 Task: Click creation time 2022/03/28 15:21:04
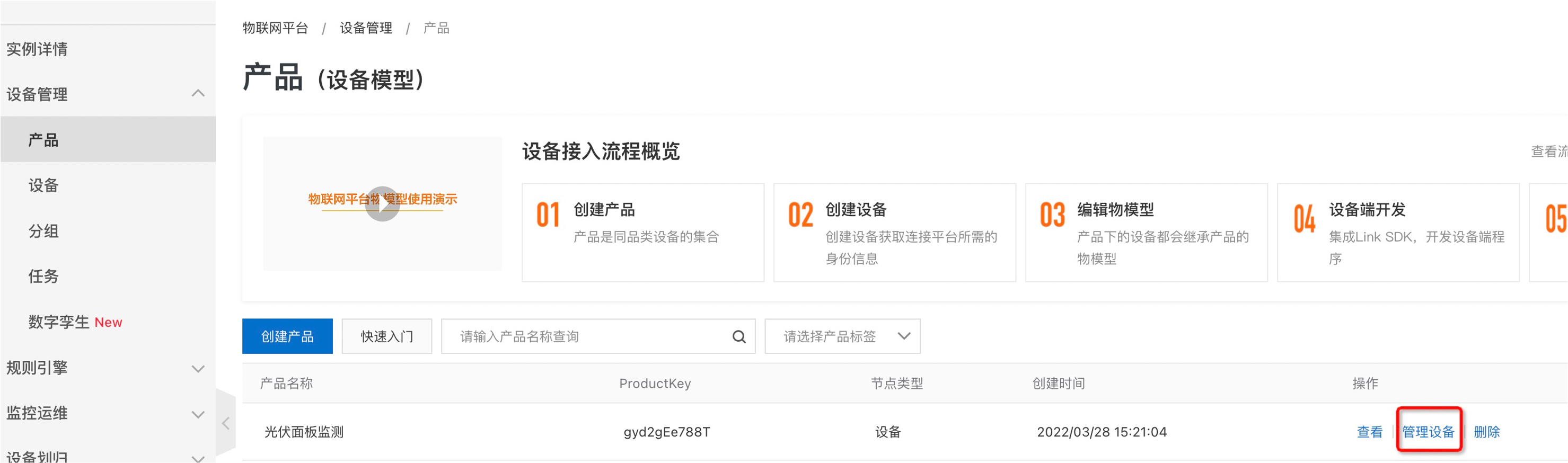coord(1102,432)
